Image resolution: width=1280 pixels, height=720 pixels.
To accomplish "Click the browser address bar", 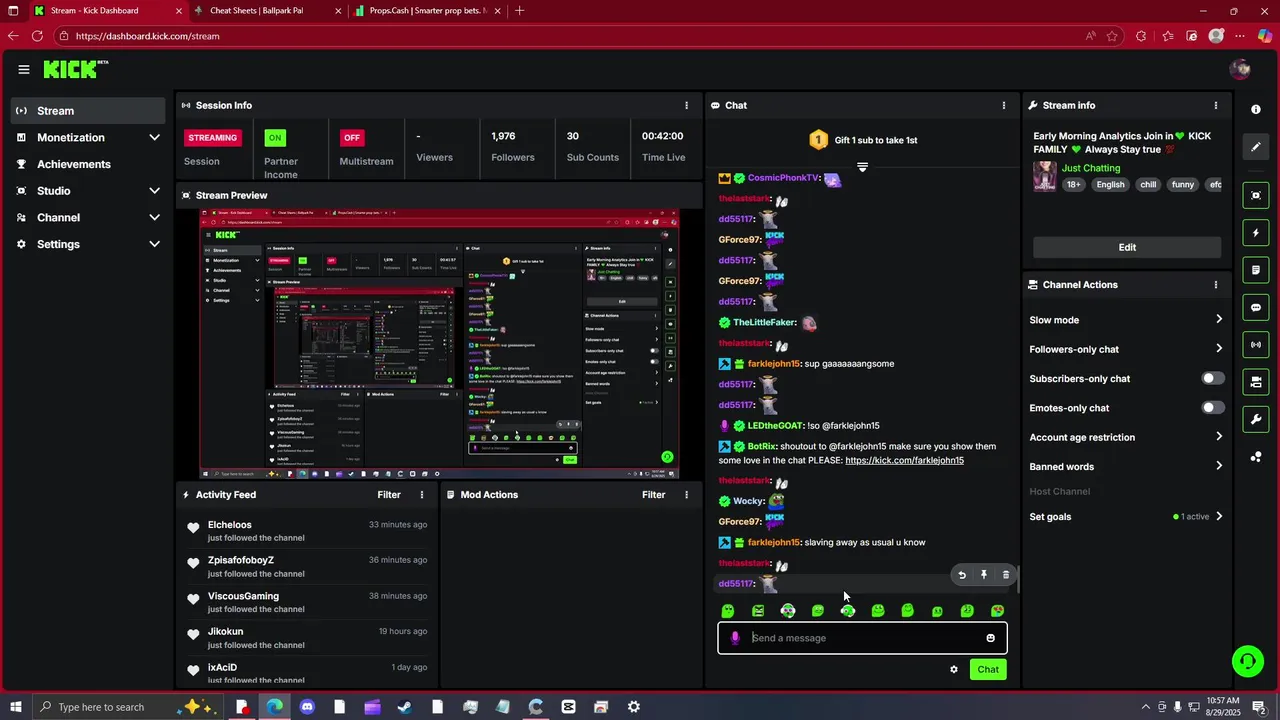I will point(570,36).
